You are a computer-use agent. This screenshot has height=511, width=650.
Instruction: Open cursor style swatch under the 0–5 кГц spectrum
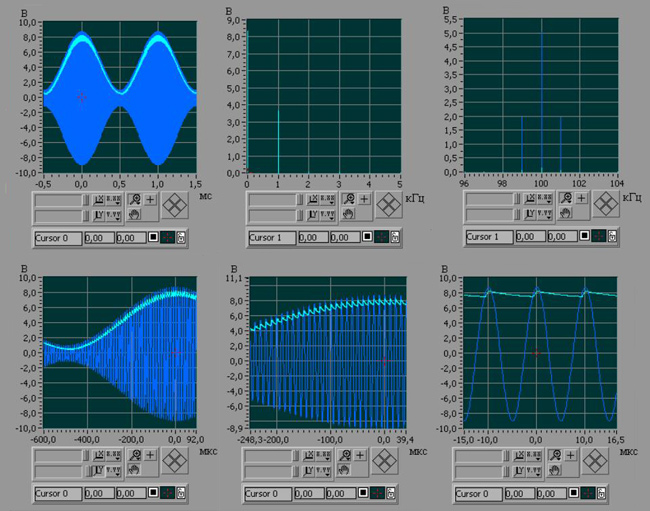click(x=381, y=237)
